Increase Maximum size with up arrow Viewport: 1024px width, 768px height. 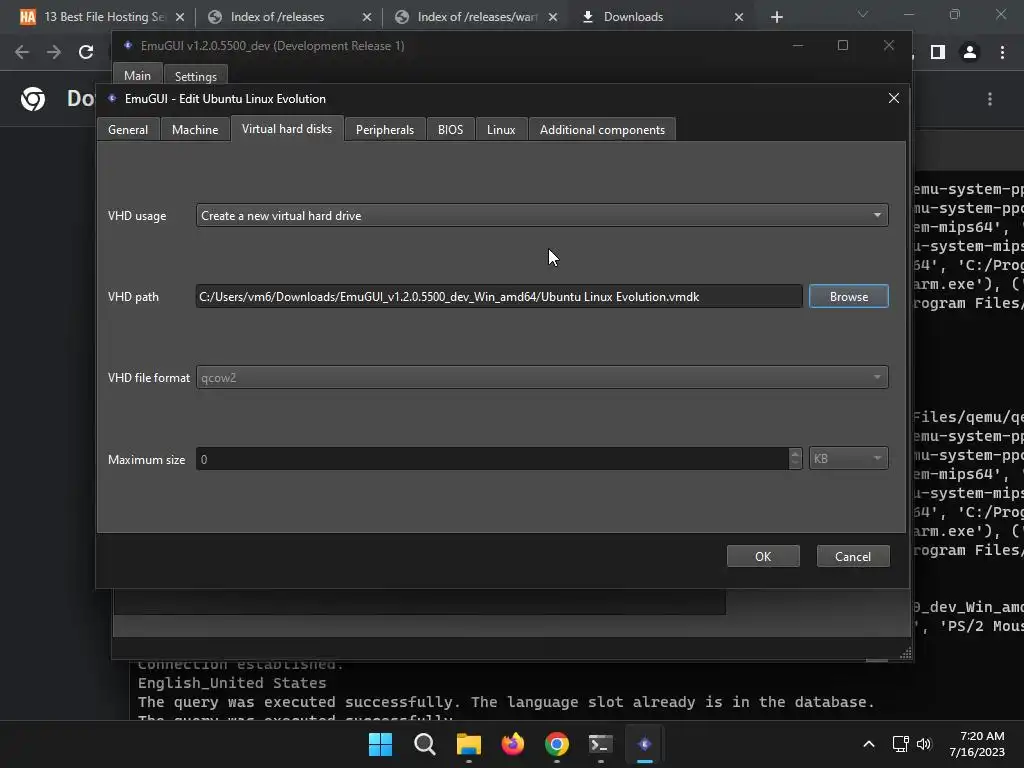(795, 453)
